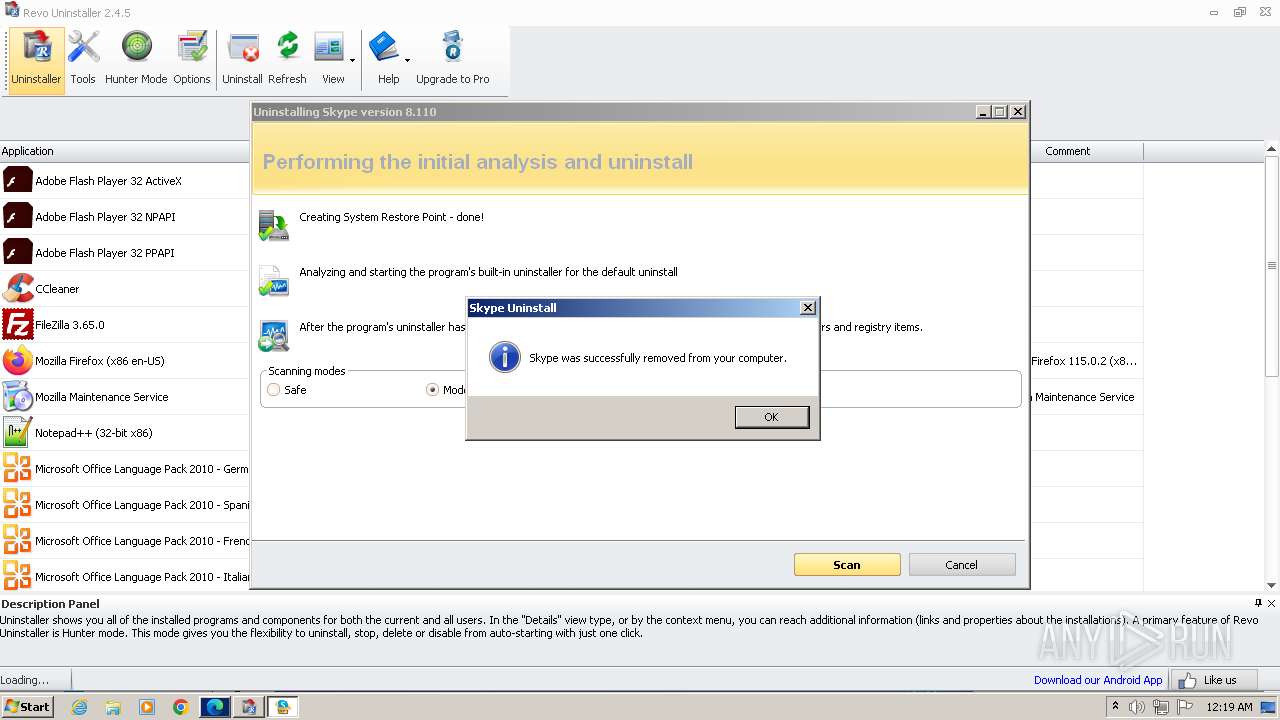Pin the Description Panel
Viewport: 1280px width, 720px height.
[1258, 603]
